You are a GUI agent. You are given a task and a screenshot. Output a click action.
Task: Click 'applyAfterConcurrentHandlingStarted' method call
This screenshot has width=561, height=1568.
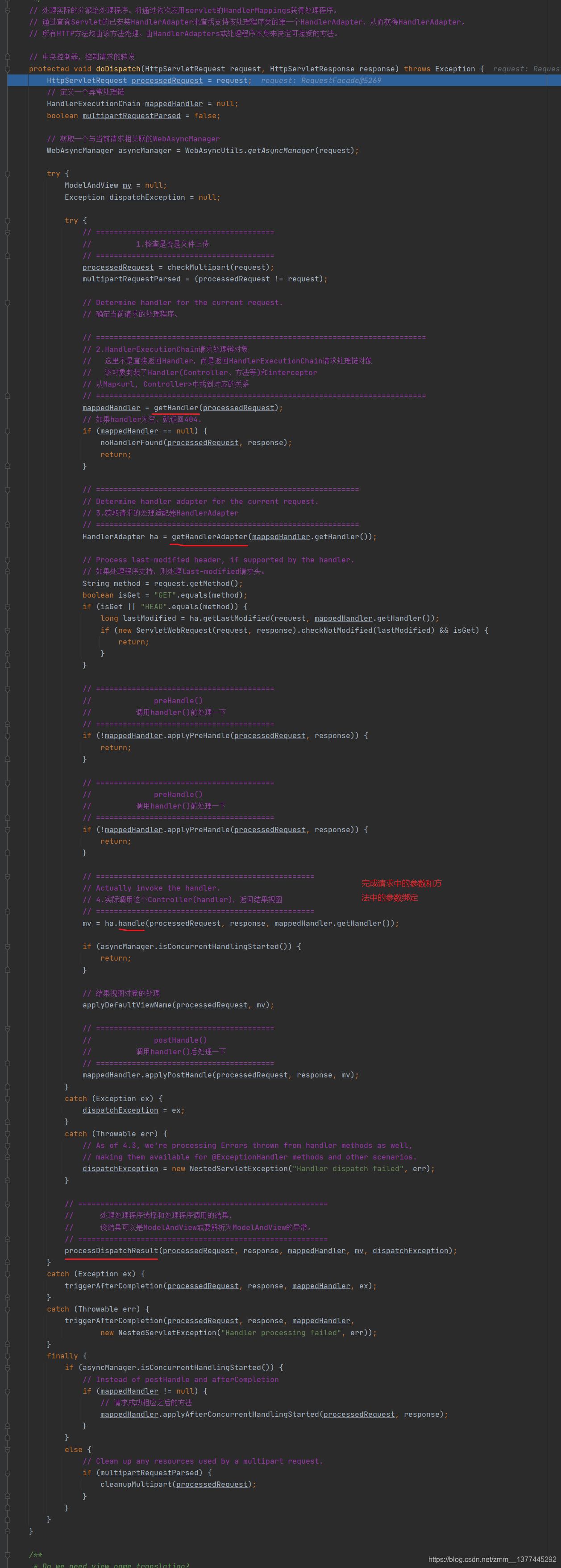coord(241,1415)
